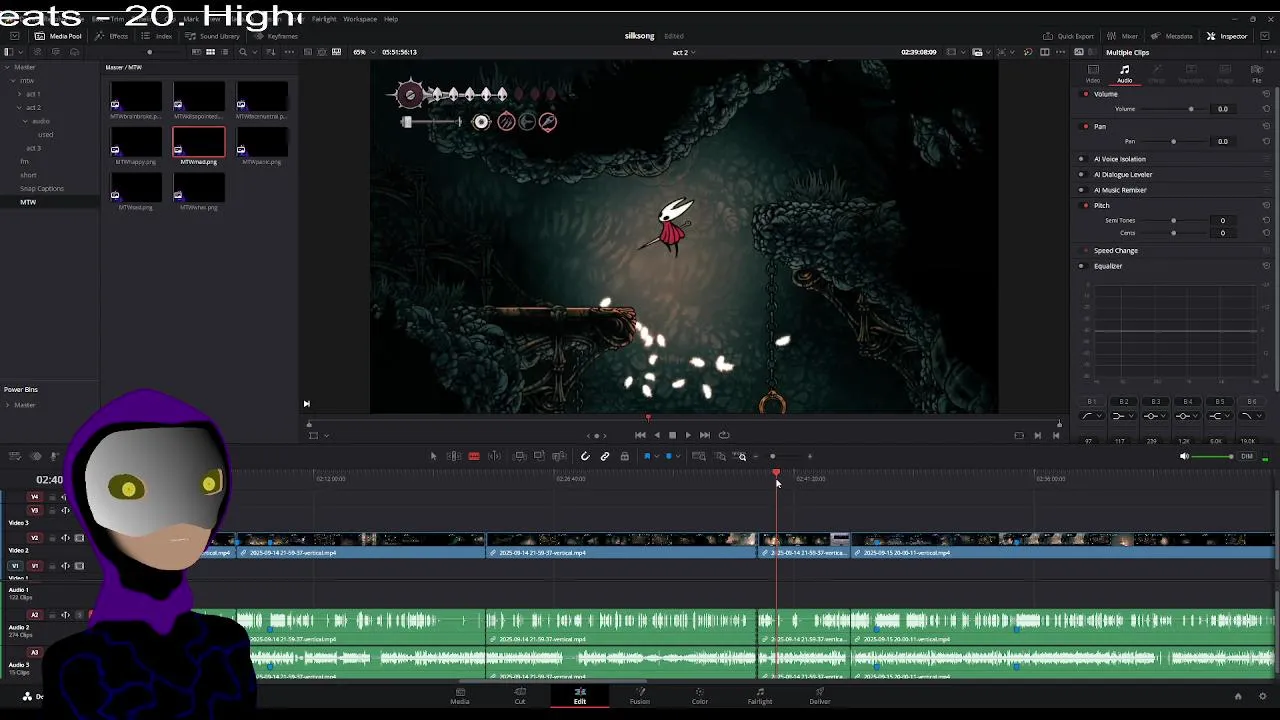This screenshot has height=720, width=1280.
Task: Enable AI Music Remixer
Action: coord(1081,190)
